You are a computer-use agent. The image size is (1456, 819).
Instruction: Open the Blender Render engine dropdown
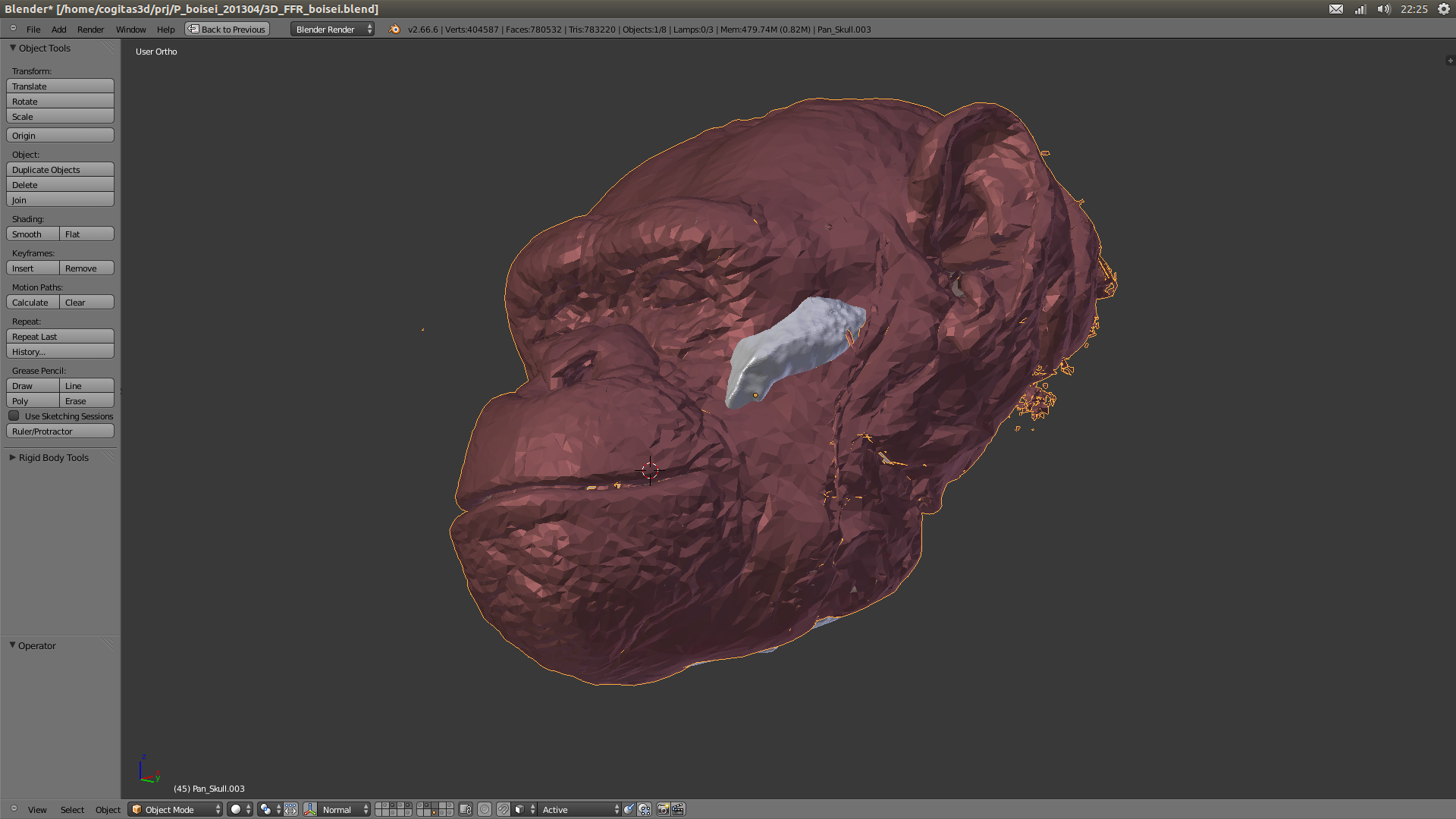point(333,29)
